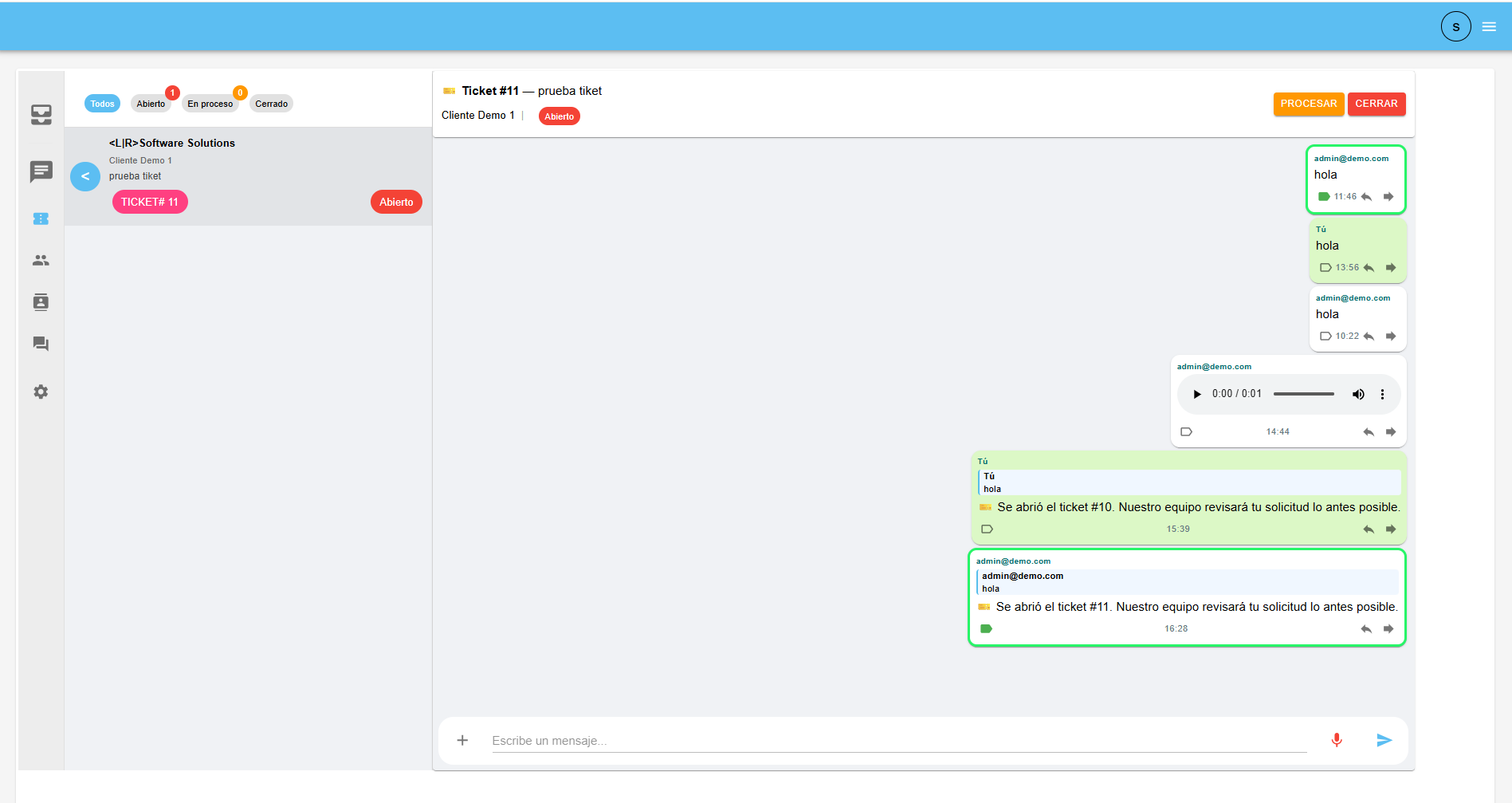Select the En proceso filter tab
This screenshot has height=803, width=1512.
point(210,104)
